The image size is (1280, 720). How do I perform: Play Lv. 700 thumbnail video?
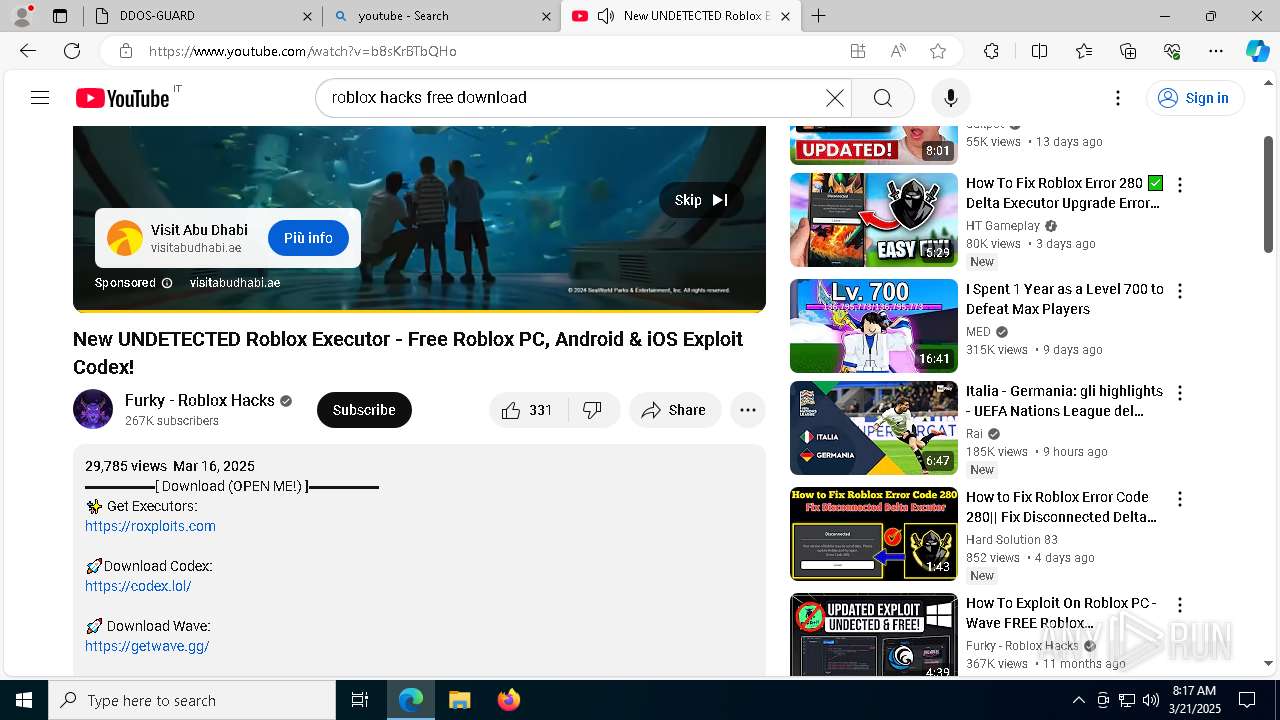pos(874,326)
